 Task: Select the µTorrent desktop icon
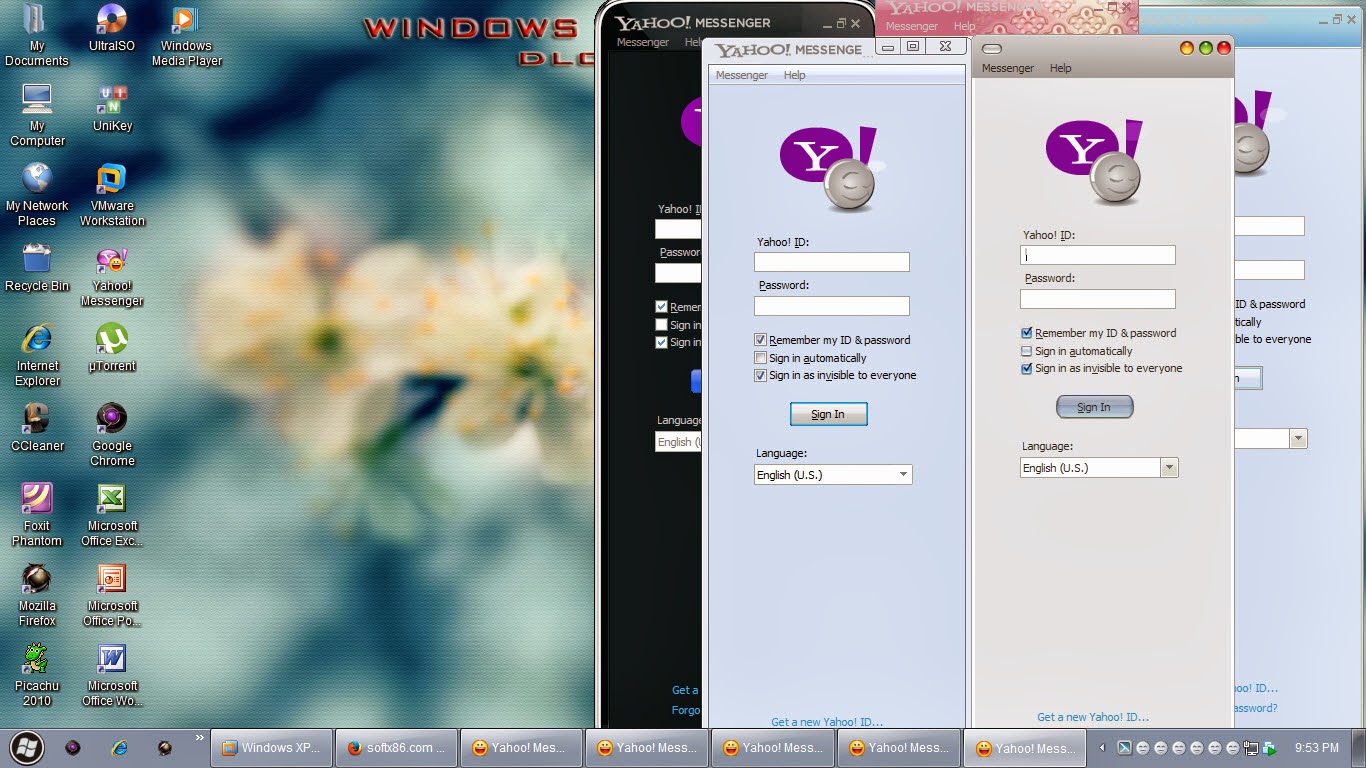[x=112, y=348]
